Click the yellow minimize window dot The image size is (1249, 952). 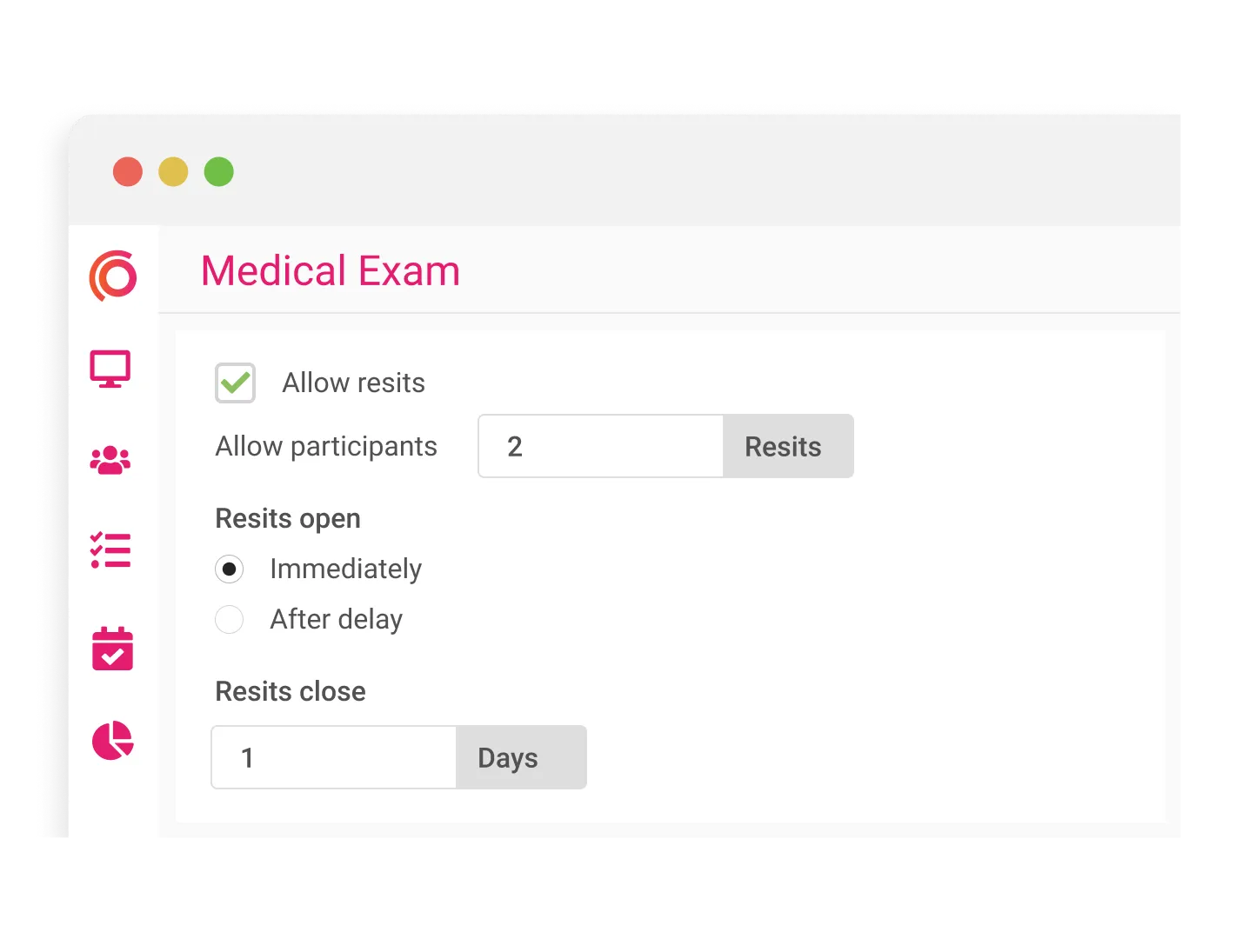click(x=173, y=171)
